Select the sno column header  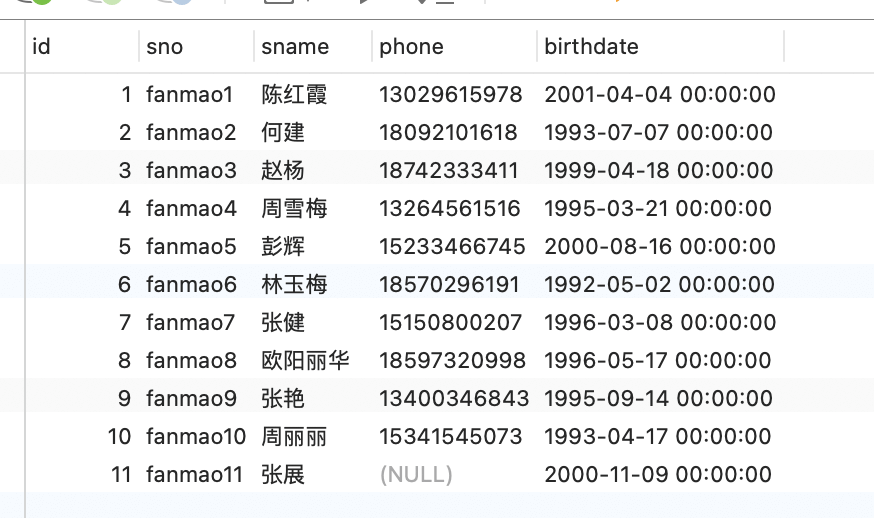point(197,46)
